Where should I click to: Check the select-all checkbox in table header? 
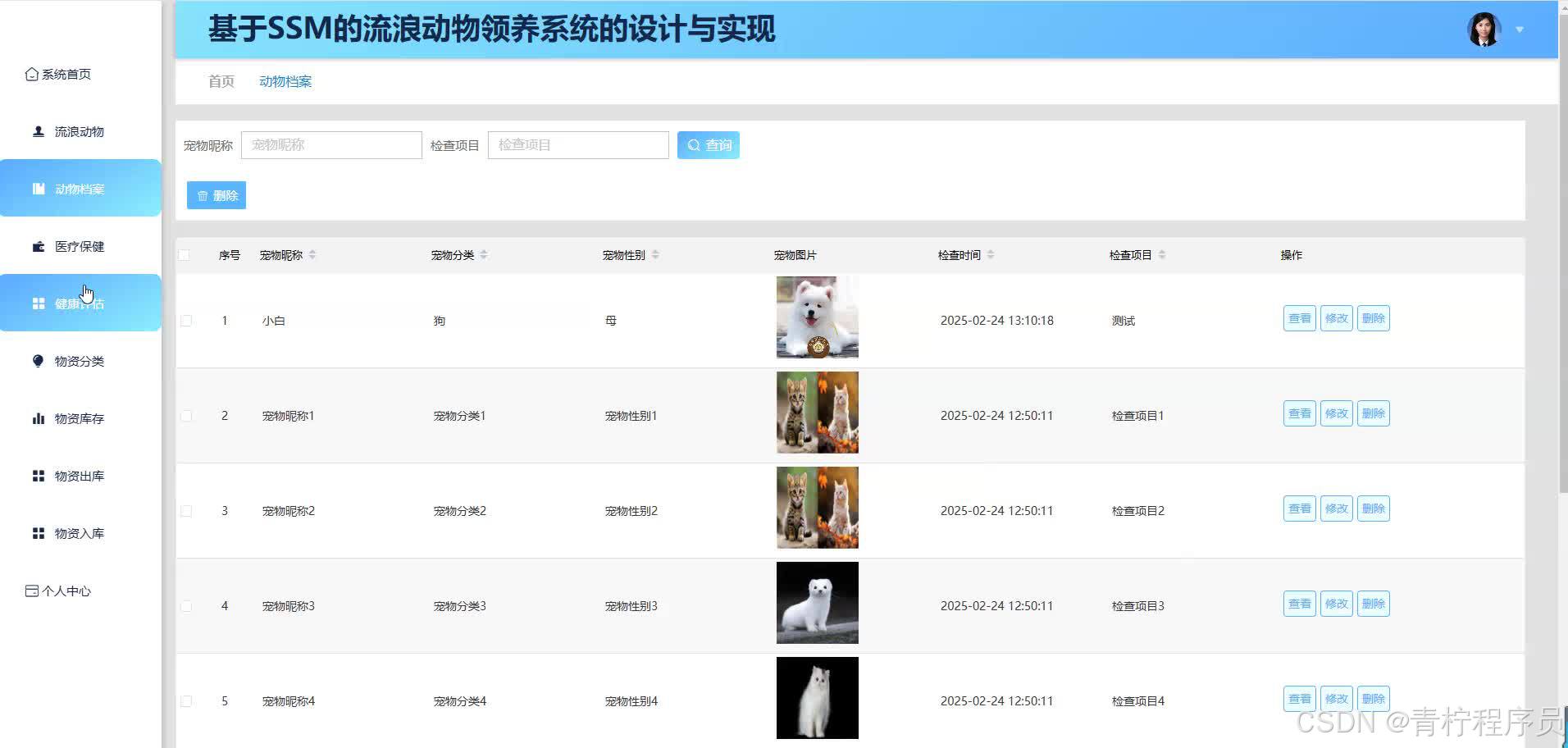click(185, 254)
